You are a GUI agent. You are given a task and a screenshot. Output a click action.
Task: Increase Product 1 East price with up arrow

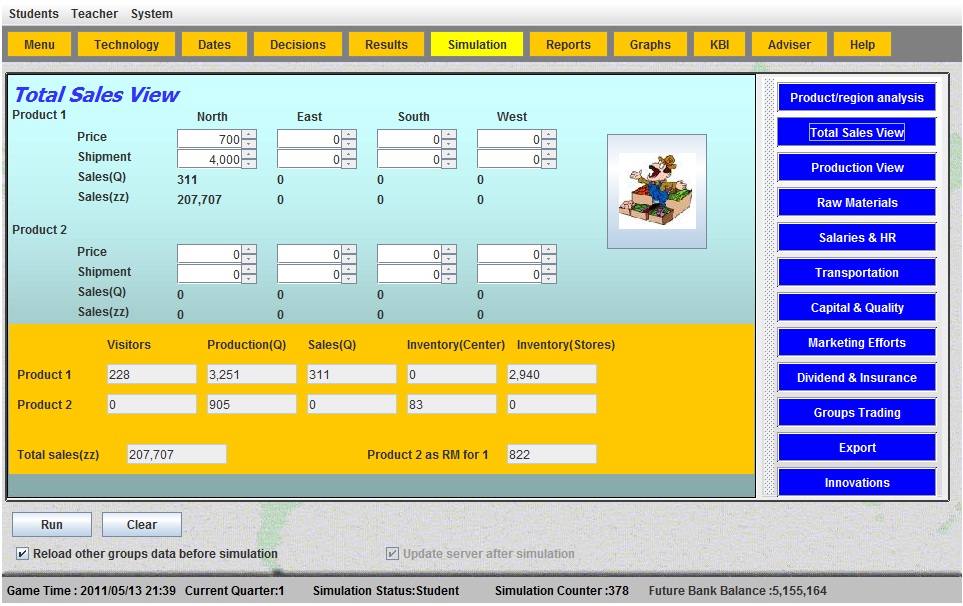coord(349,135)
